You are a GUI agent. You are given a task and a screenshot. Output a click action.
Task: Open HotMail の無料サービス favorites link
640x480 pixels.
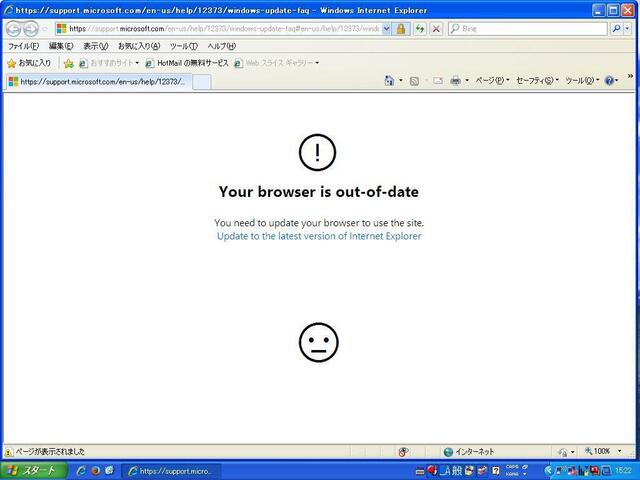[187, 63]
